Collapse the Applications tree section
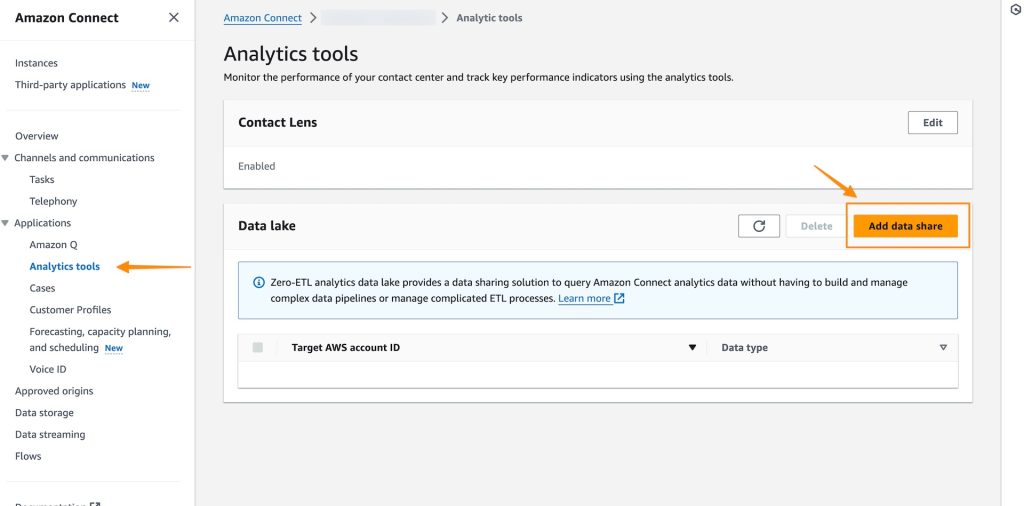Image resolution: width=1024 pixels, height=506 pixels. point(6,223)
